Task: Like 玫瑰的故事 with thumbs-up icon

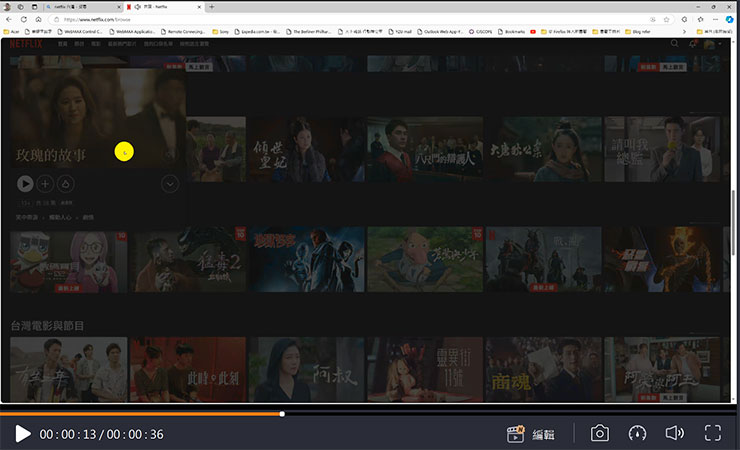Action: pyautogui.click(x=65, y=183)
